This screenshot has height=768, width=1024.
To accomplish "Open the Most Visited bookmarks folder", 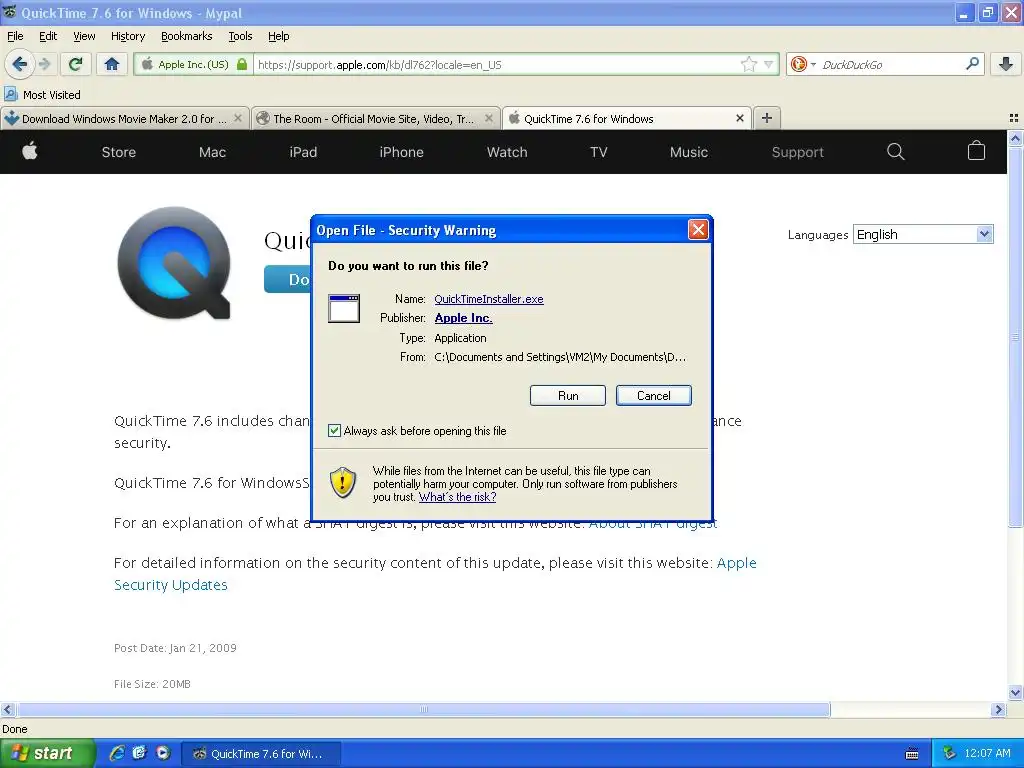I will click(x=43, y=95).
